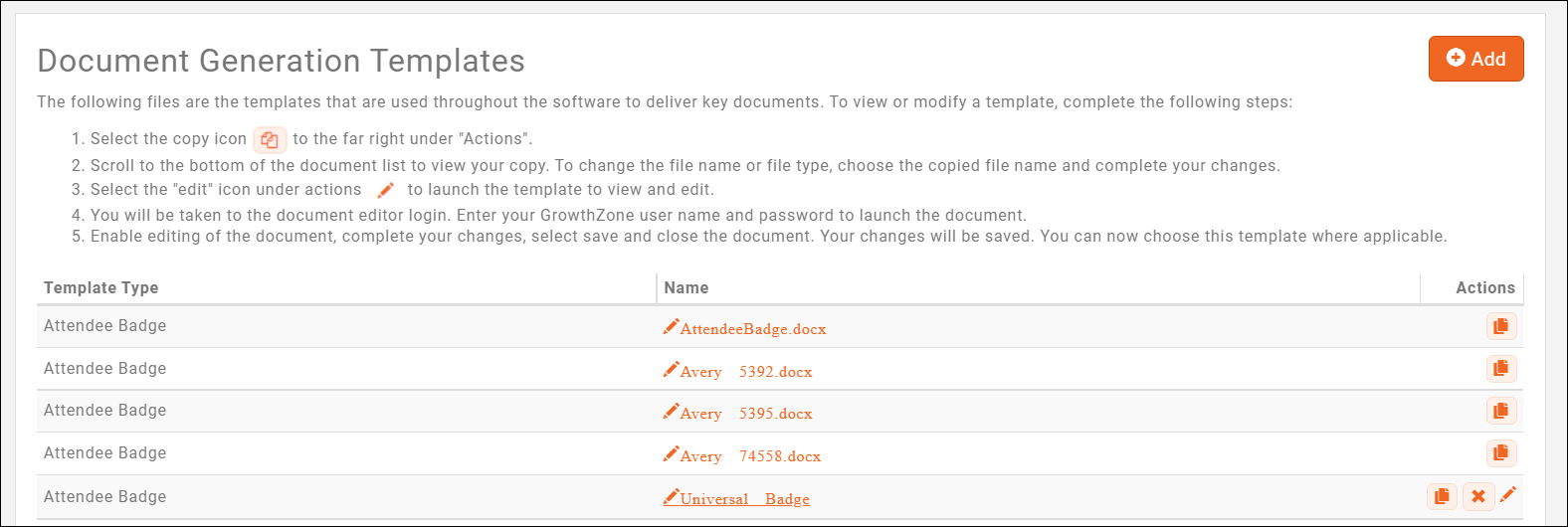This screenshot has width=1568, height=527.
Task: Click pencil icon beside Avery 74558.docx name
Action: click(672, 453)
